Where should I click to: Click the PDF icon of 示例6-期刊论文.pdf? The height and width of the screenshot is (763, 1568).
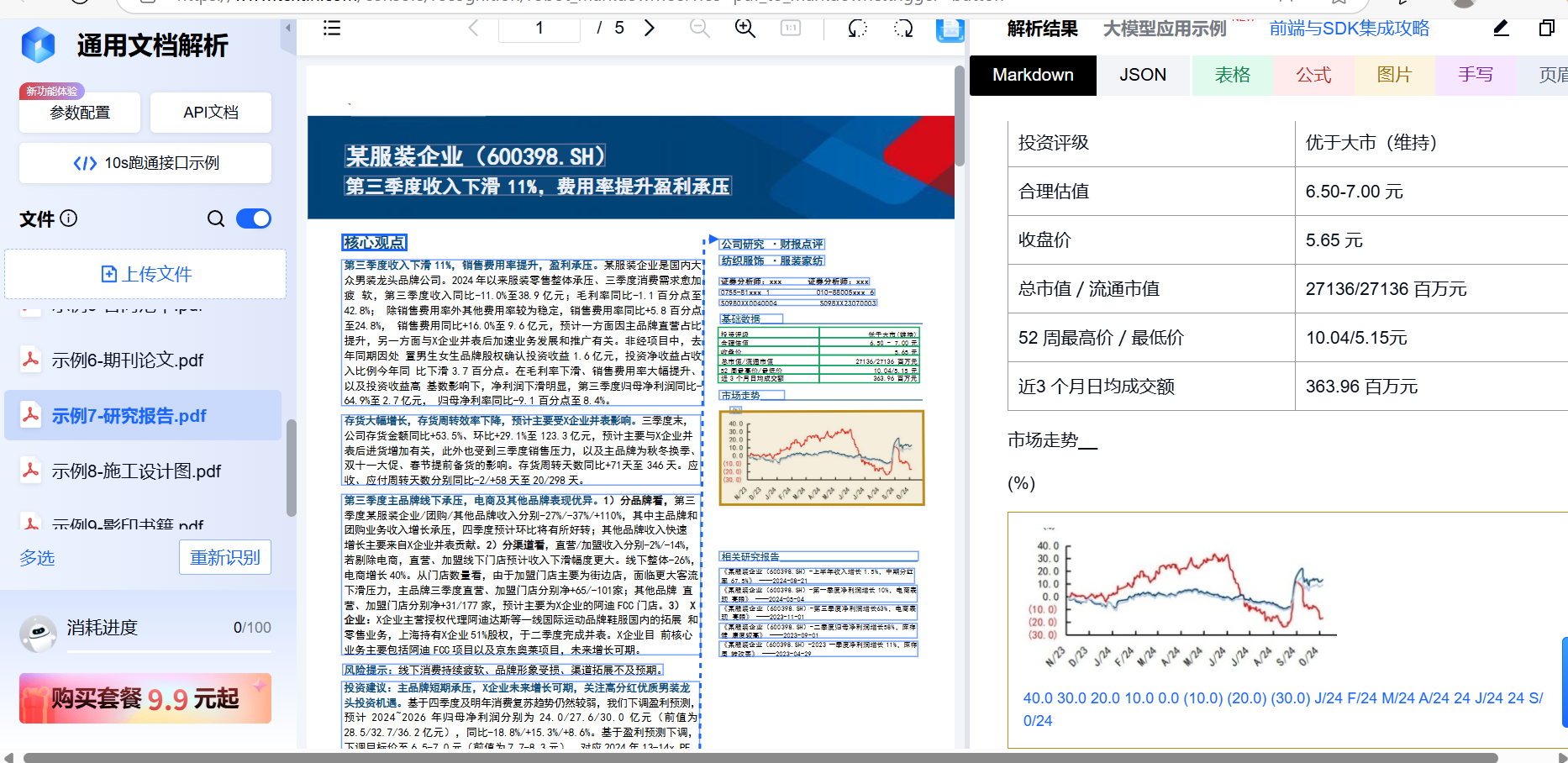pyautogui.click(x=30, y=360)
